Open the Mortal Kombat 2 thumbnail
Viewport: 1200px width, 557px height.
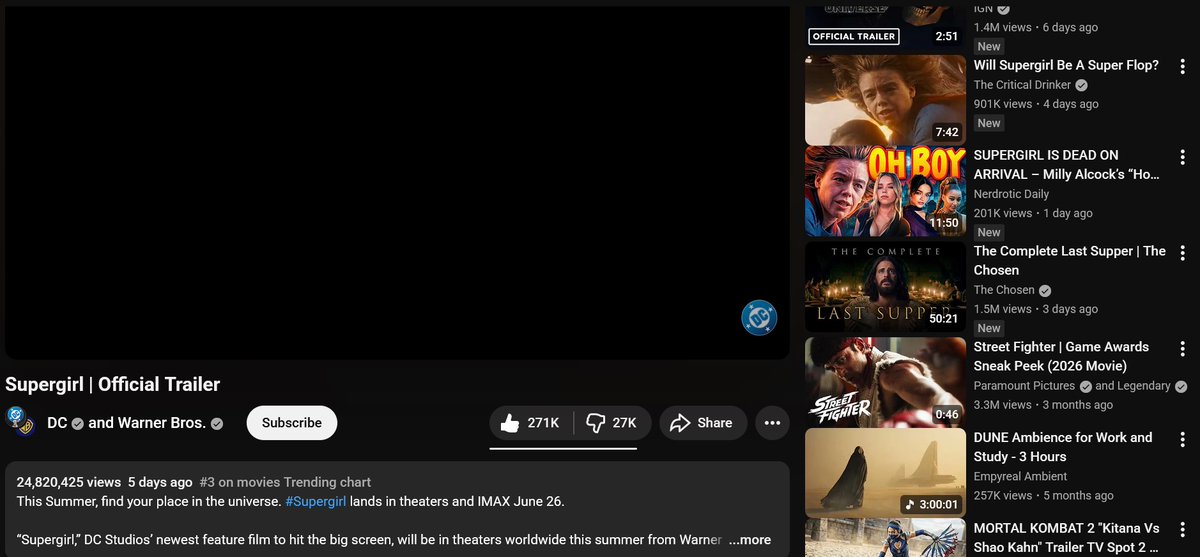pyautogui.click(x=886, y=538)
